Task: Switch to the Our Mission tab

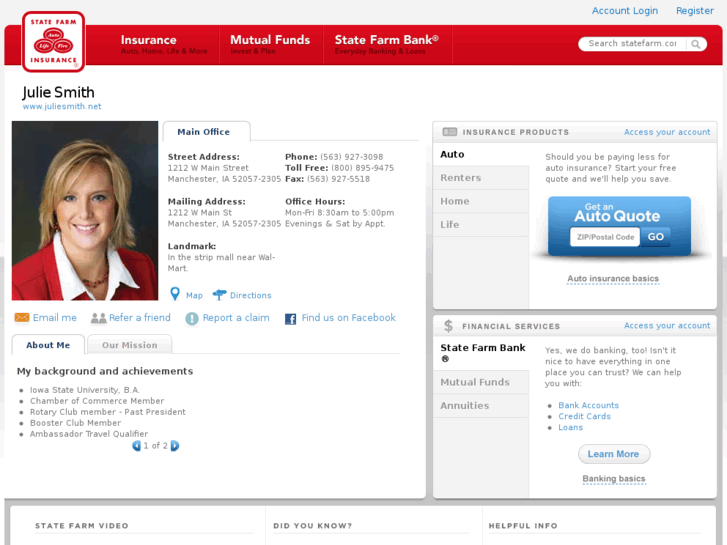Action: (x=130, y=345)
